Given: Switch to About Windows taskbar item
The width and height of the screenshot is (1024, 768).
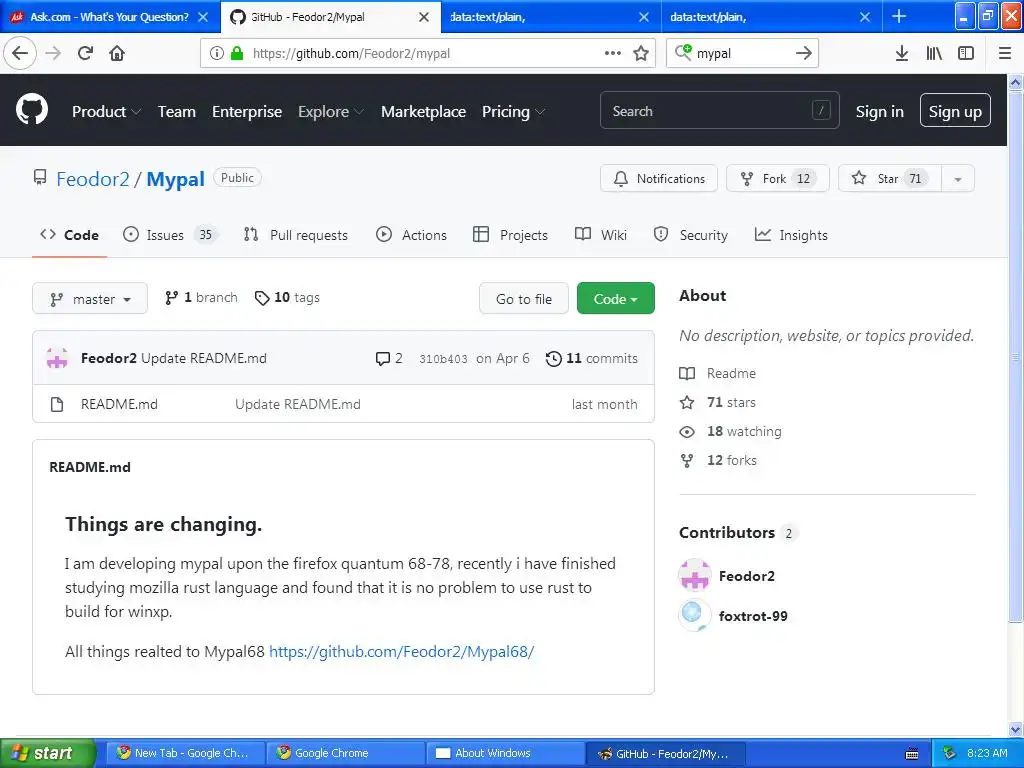Looking at the screenshot, I should pyautogui.click(x=503, y=753).
